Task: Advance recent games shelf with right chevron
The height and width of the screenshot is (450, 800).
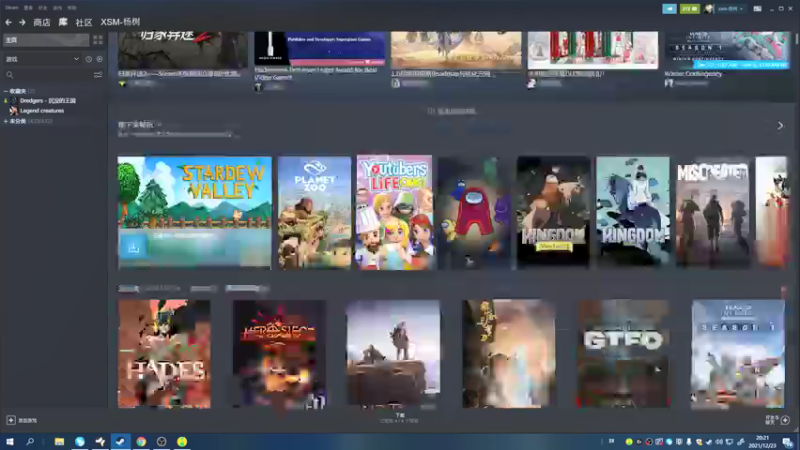Action: [x=780, y=126]
